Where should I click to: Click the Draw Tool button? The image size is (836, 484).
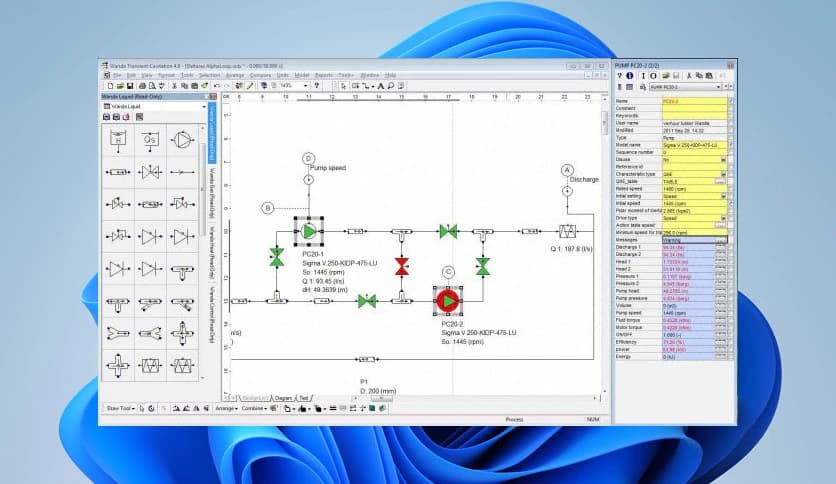pos(119,408)
